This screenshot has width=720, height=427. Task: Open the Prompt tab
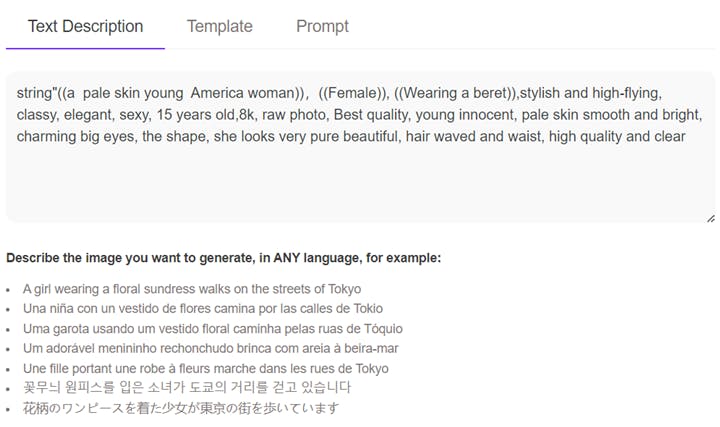click(322, 26)
